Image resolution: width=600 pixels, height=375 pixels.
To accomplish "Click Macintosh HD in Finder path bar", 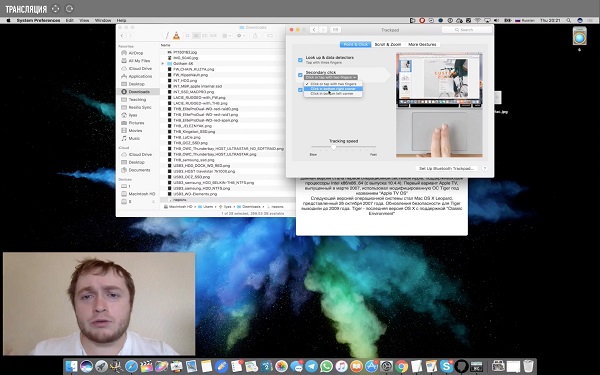I will pos(181,207).
